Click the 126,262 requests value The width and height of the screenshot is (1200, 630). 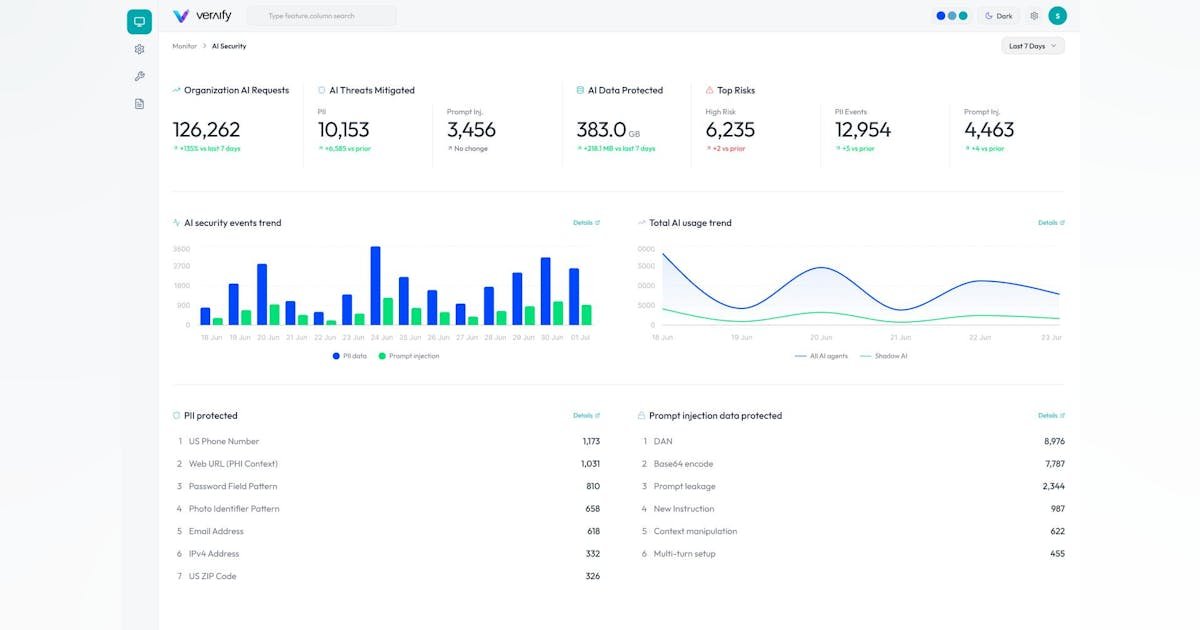pyautogui.click(x=206, y=130)
